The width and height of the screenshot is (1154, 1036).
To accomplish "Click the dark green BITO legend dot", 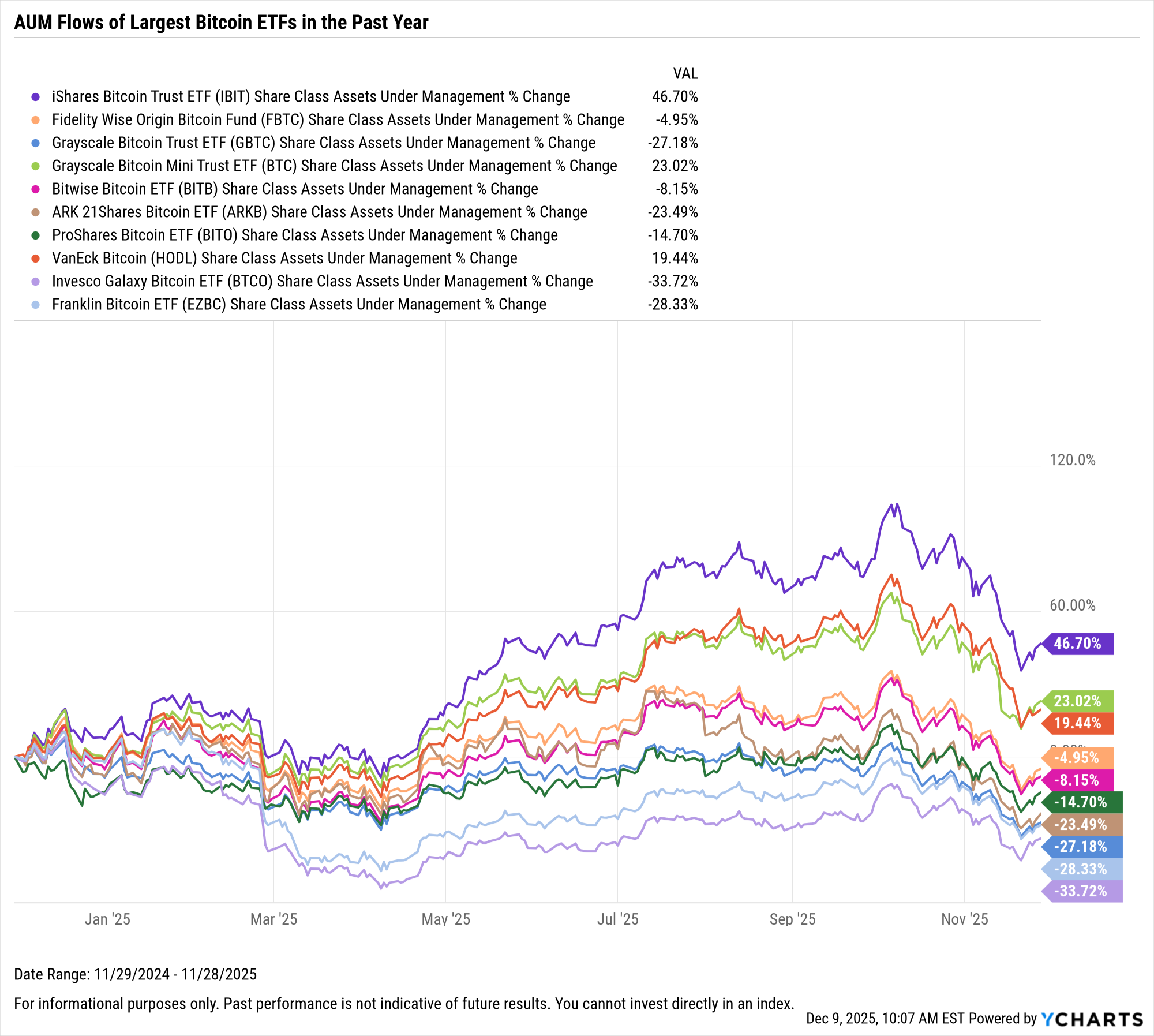I will click(36, 235).
